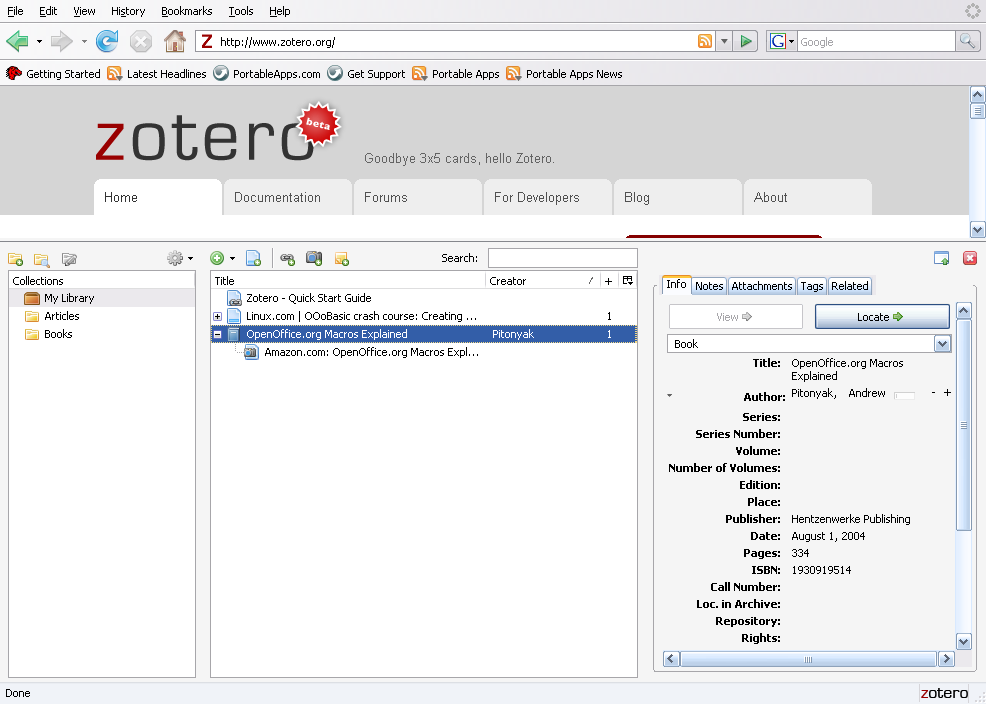
Task: Take a snapshot of the current page
Action: 314,258
